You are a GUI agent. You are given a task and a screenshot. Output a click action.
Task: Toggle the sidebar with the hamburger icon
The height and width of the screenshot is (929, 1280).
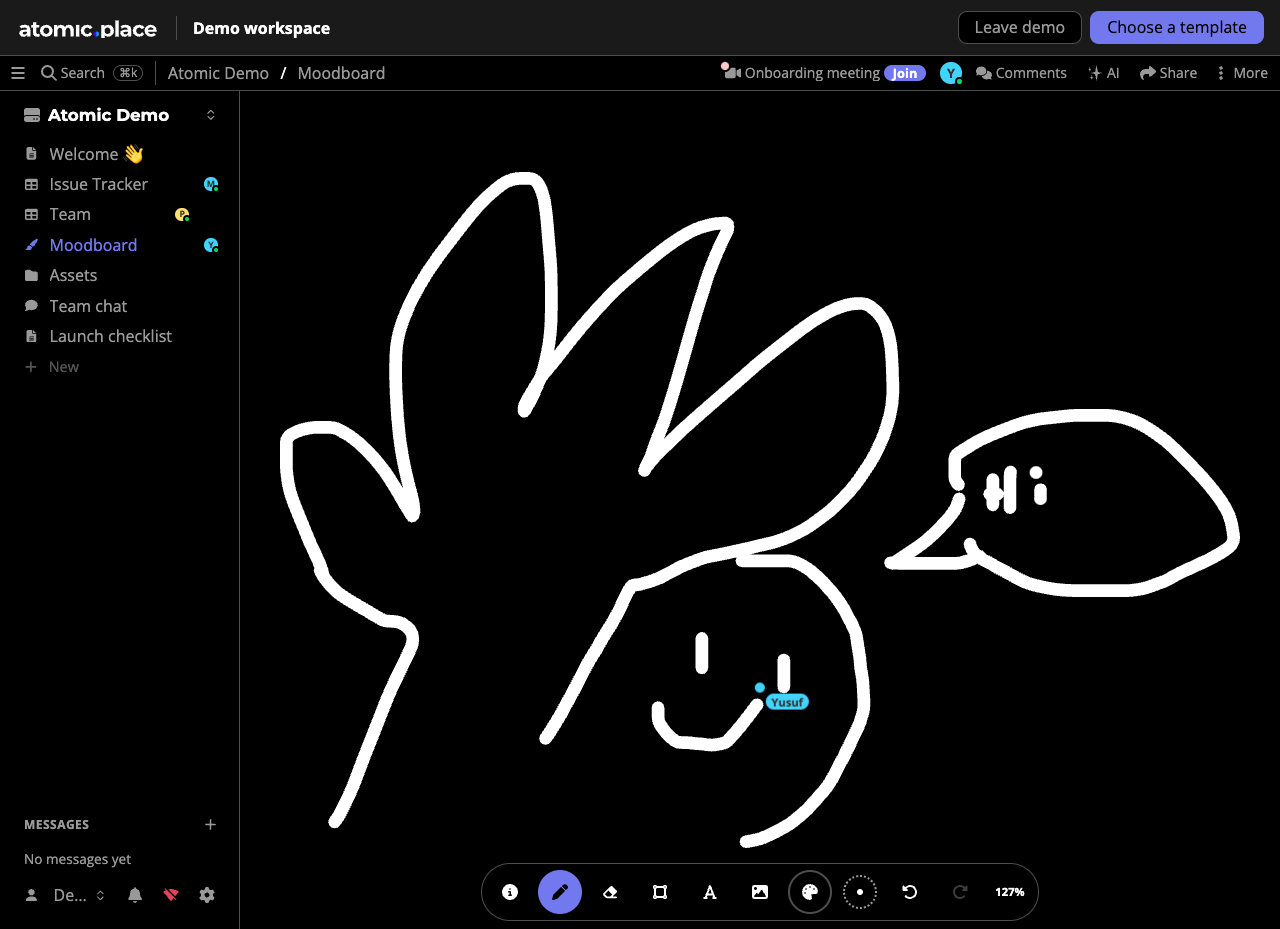[x=18, y=73]
